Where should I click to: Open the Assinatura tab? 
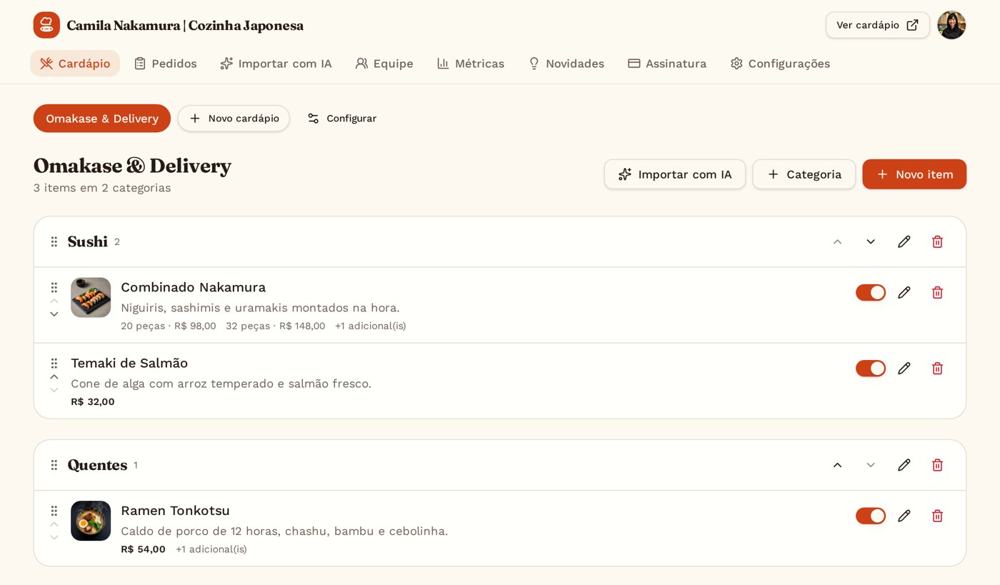pyautogui.click(x=667, y=64)
